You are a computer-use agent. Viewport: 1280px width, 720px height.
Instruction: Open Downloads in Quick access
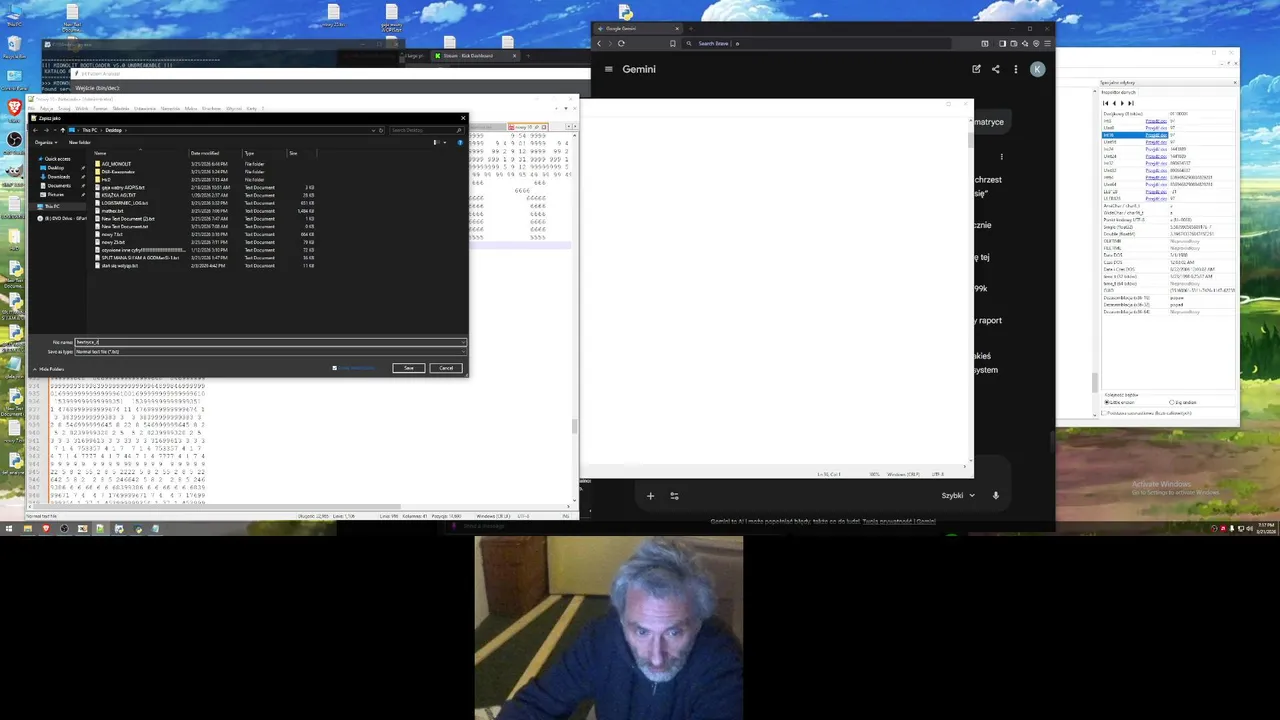point(59,177)
